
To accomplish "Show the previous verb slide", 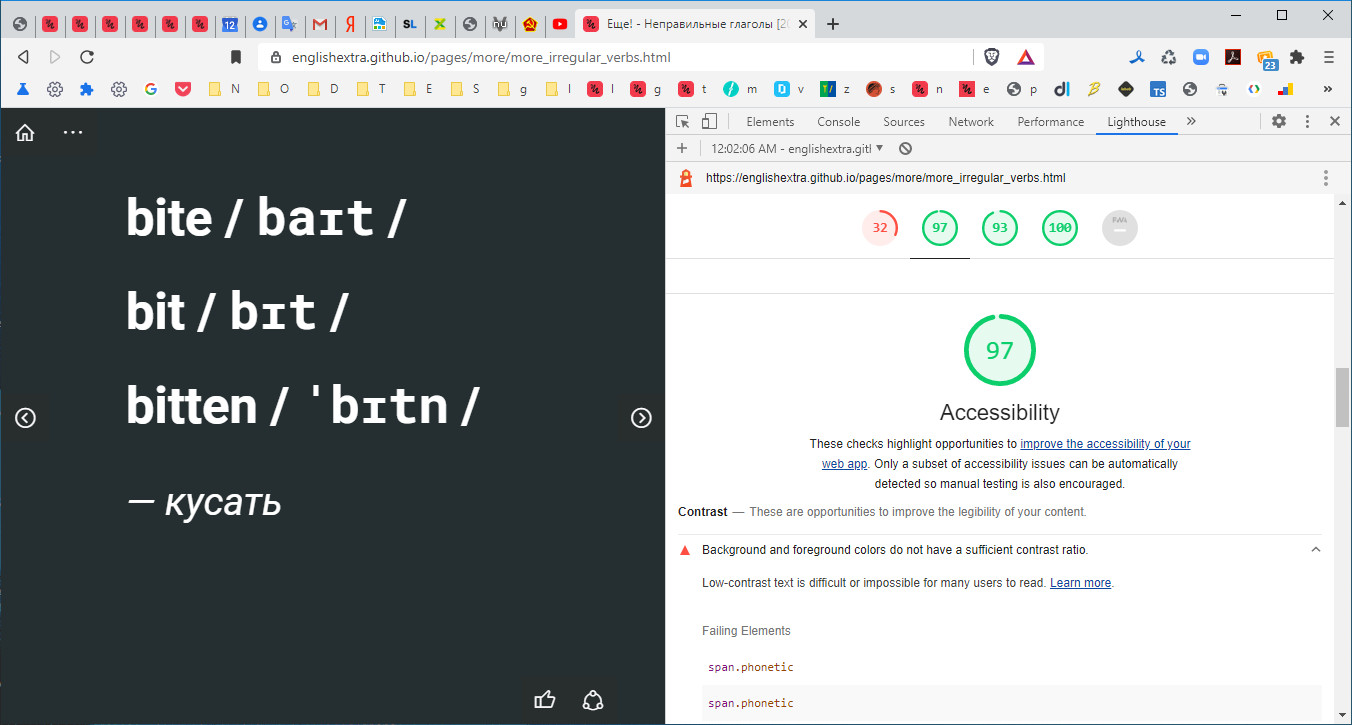I will pos(26,418).
